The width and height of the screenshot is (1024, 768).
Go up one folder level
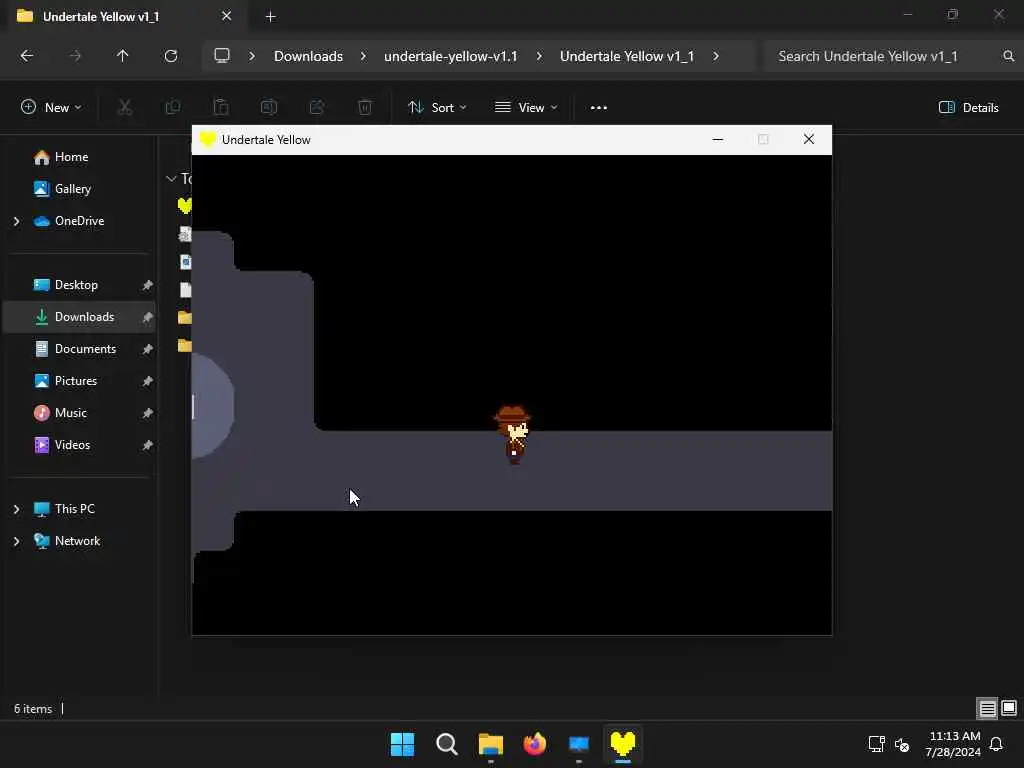point(123,56)
